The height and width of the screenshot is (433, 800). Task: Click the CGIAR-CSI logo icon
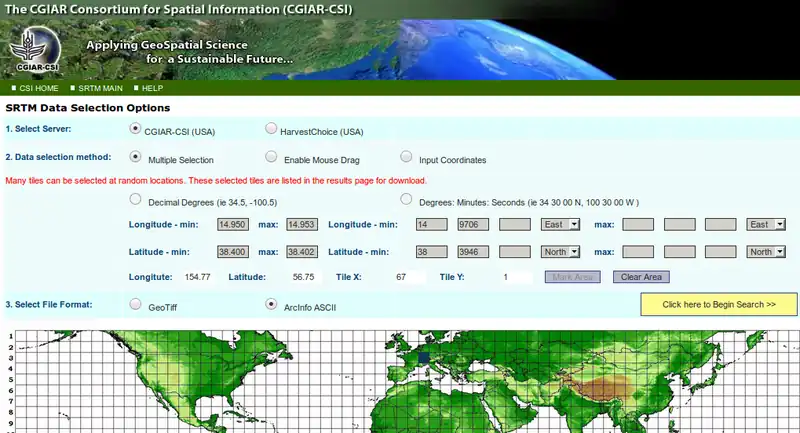35,49
